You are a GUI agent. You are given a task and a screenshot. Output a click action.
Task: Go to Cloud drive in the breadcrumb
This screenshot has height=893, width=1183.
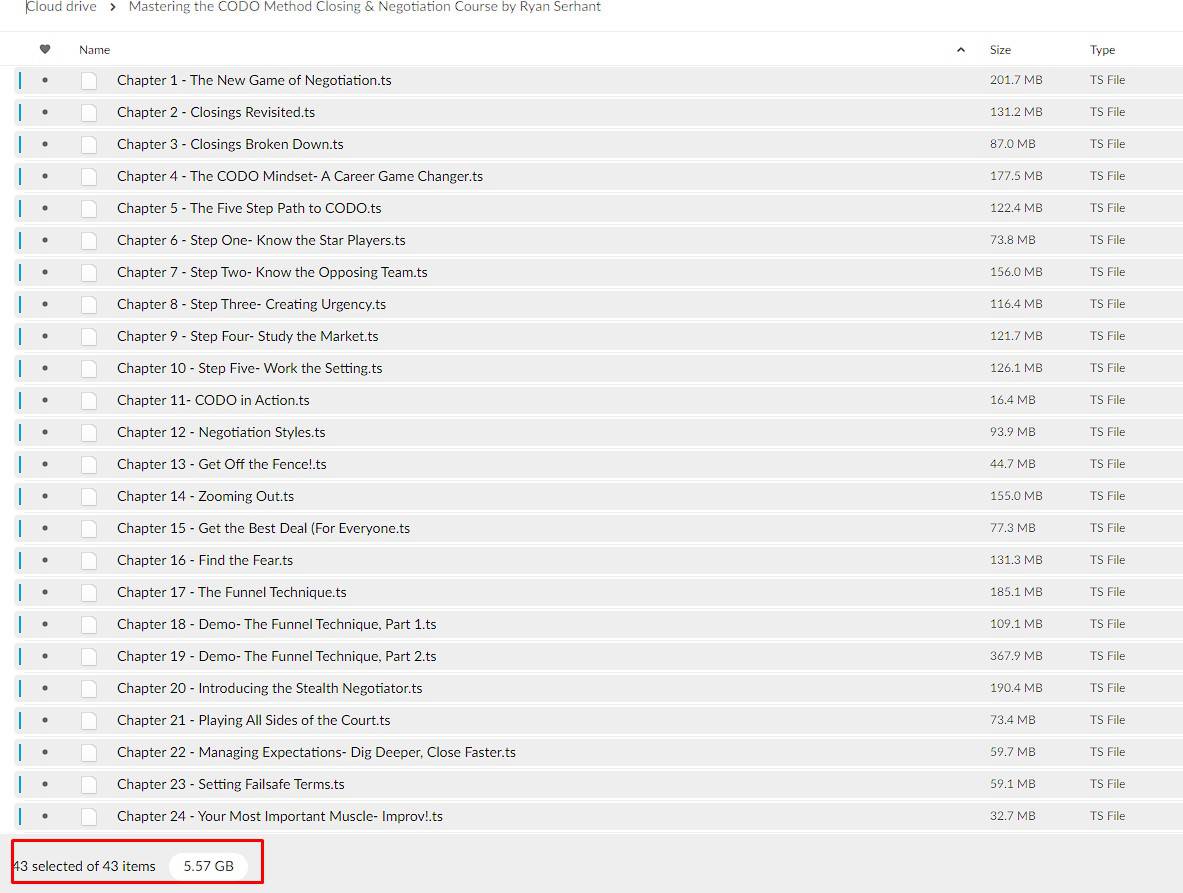click(61, 7)
